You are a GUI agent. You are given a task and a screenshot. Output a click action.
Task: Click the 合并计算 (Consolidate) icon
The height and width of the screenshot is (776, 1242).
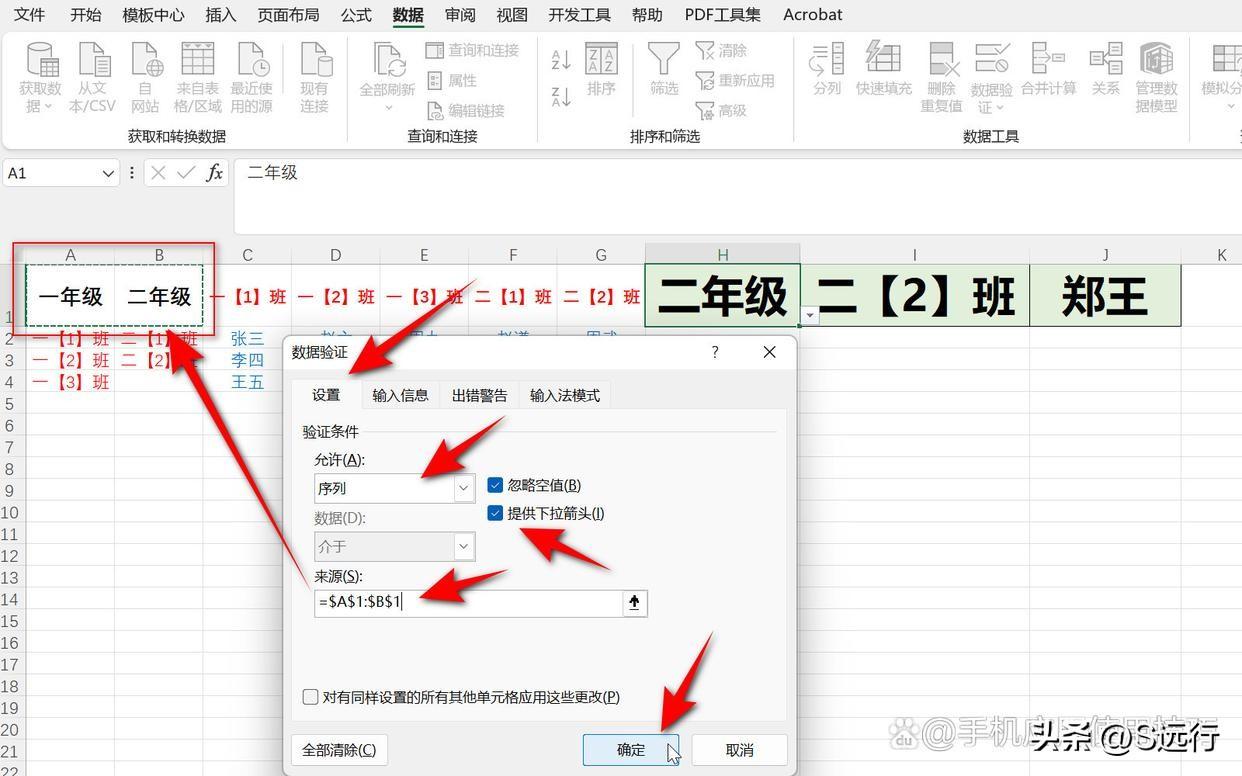pos(1048,60)
